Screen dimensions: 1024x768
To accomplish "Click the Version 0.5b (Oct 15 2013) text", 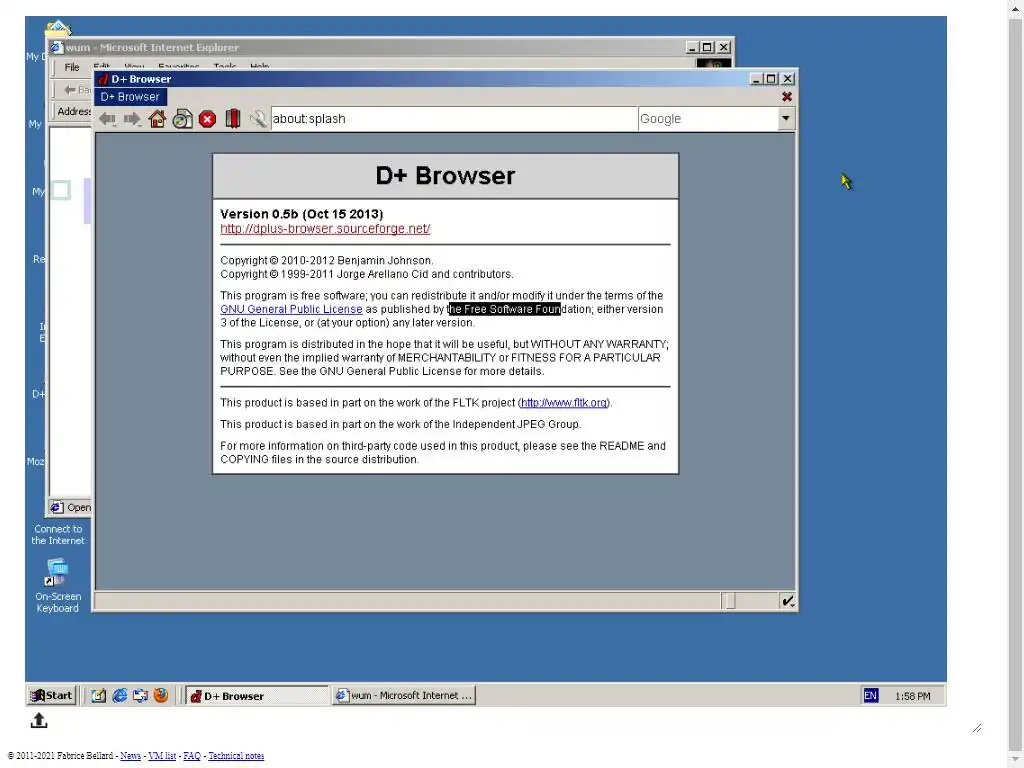I will (302, 214).
